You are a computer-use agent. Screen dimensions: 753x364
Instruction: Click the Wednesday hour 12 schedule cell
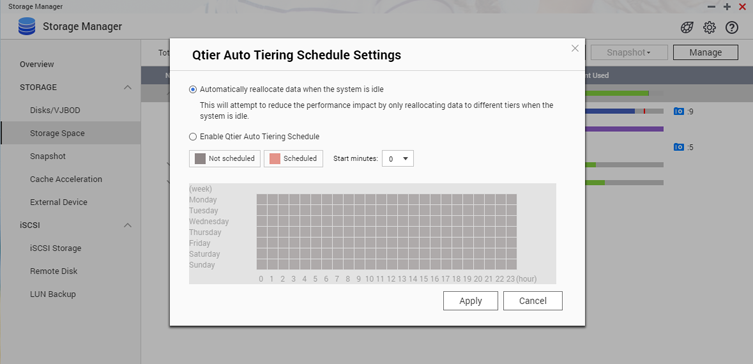(392, 221)
